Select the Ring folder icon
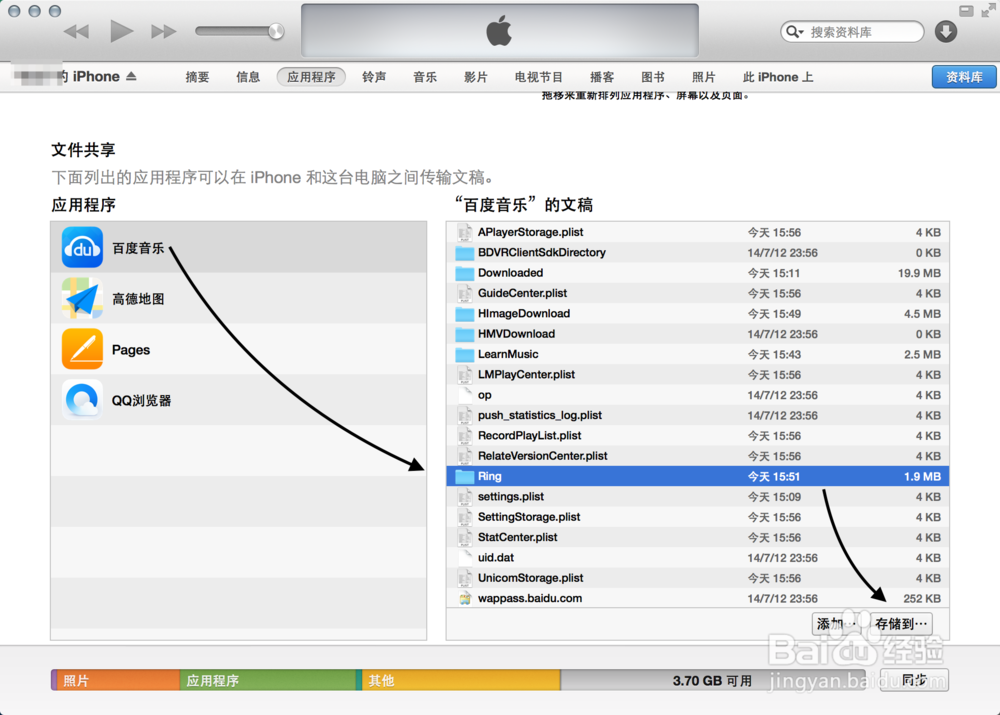The height and width of the screenshot is (715, 1000). [x=465, y=476]
